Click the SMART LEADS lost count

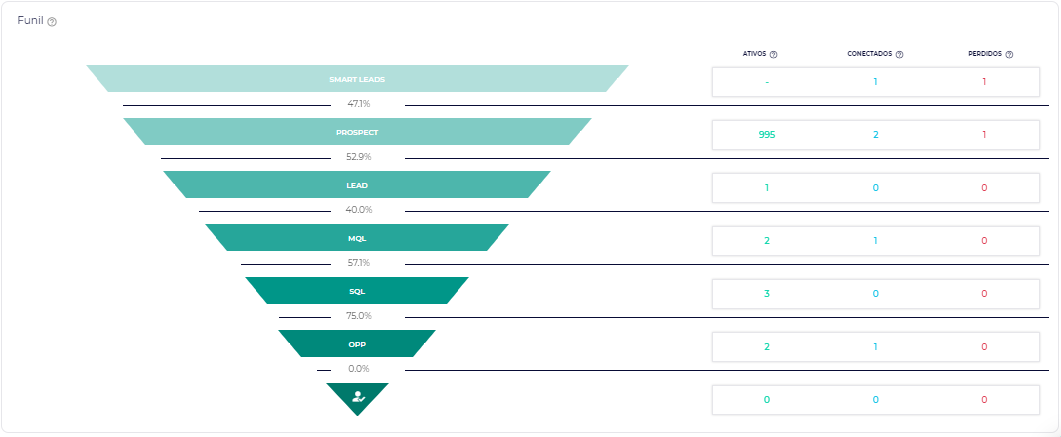[984, 81]
